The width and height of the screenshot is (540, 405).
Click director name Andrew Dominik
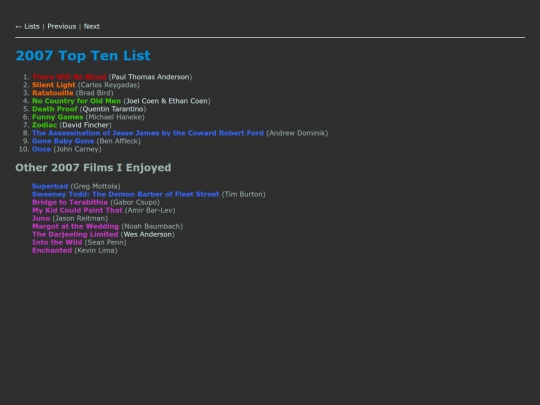[297, 133]
